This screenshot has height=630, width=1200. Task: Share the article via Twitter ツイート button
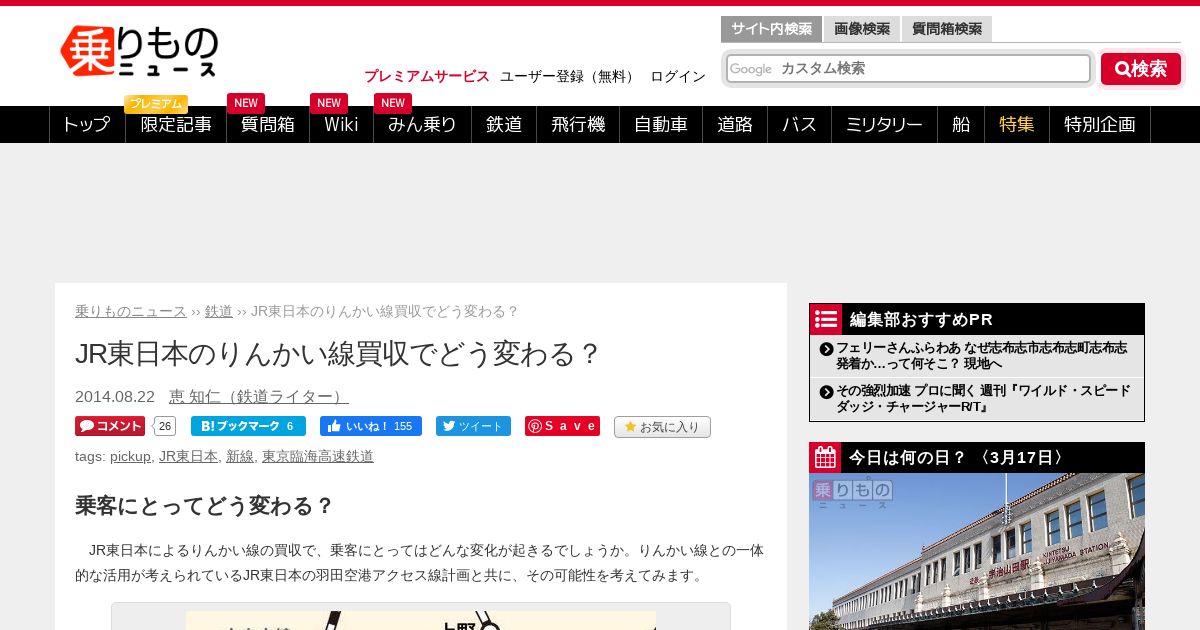click(473, 426)
